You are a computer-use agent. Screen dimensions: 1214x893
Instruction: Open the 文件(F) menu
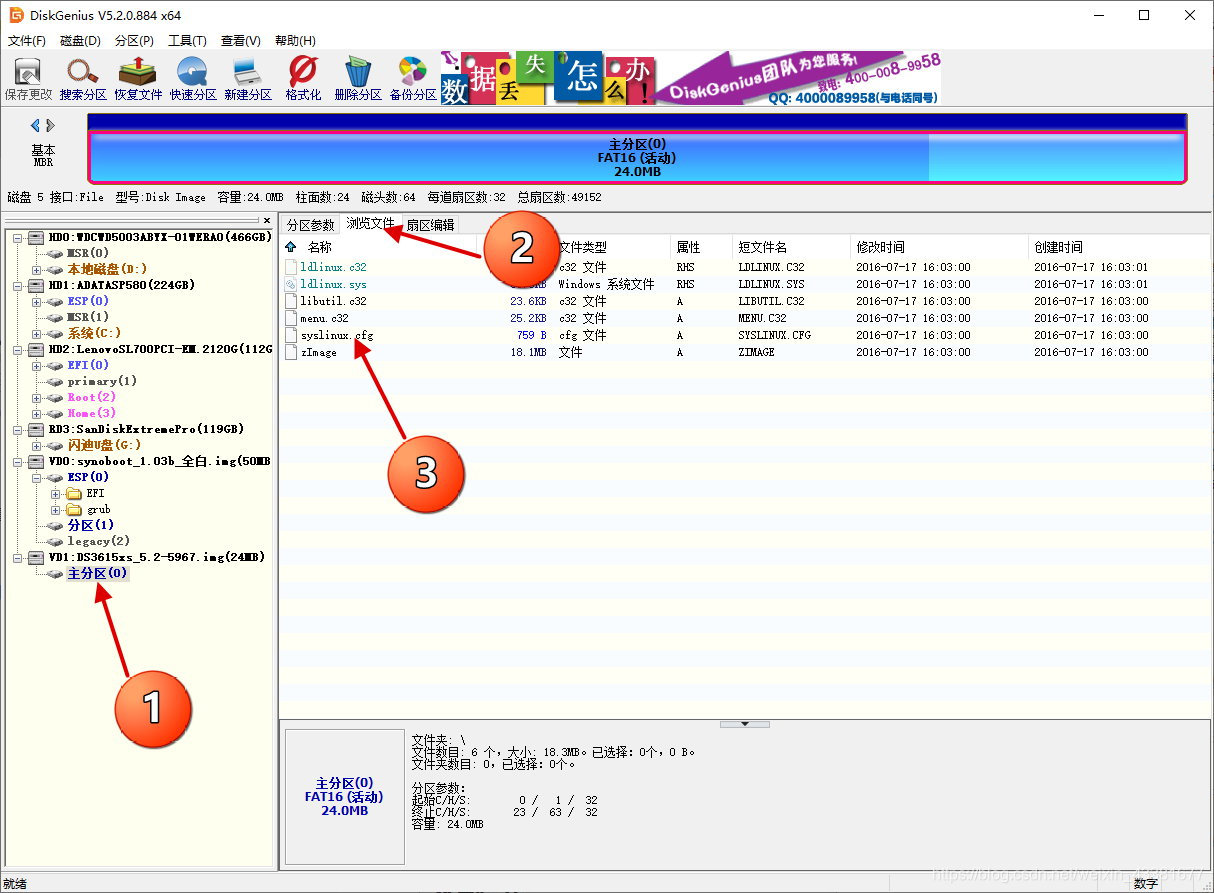pos(26,41)
